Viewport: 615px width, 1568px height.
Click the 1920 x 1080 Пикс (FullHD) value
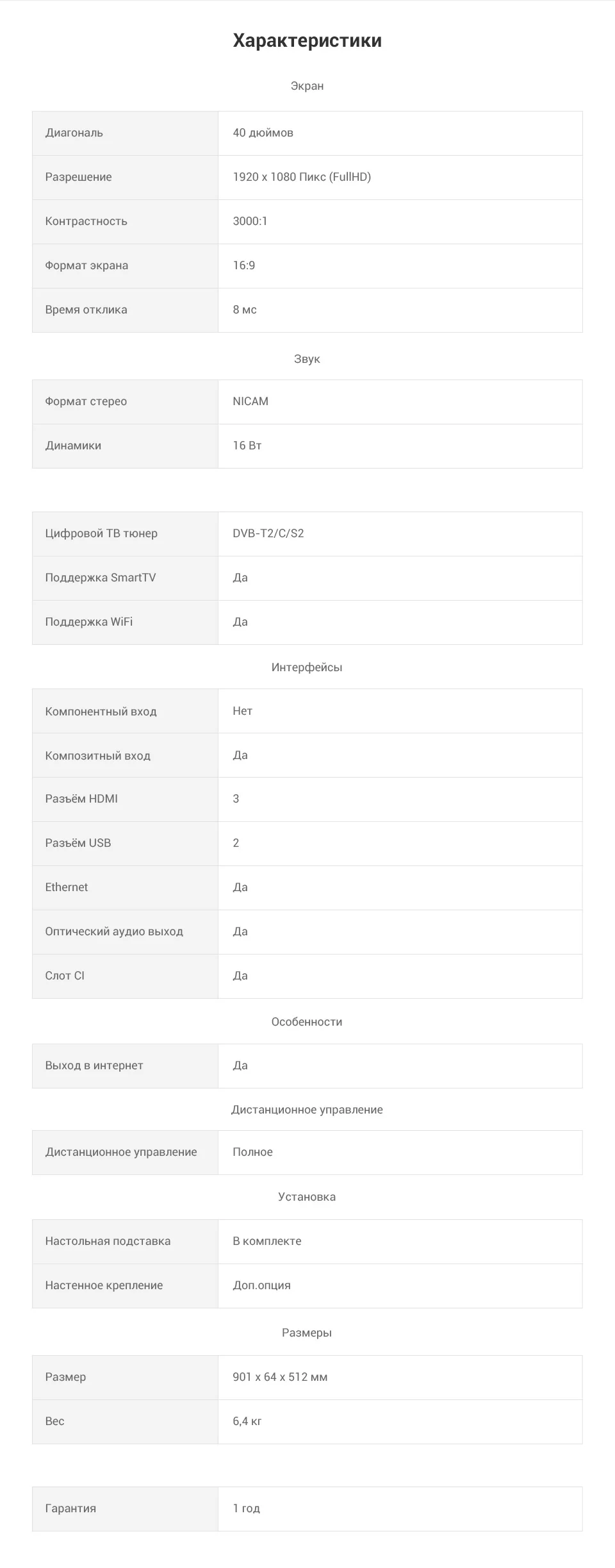pyautogui.click(x=302, y=177)
